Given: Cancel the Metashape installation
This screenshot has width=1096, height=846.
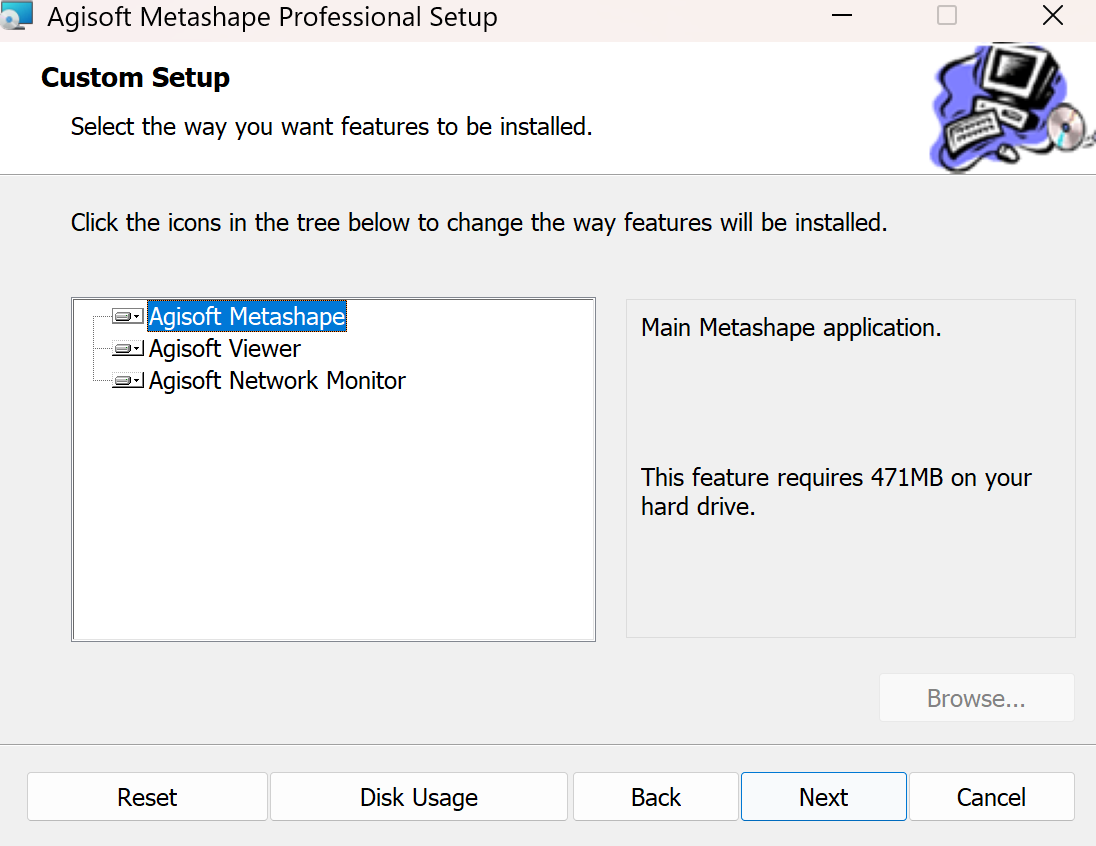Looking at the screenshot, I should click(x=991, y=797).
